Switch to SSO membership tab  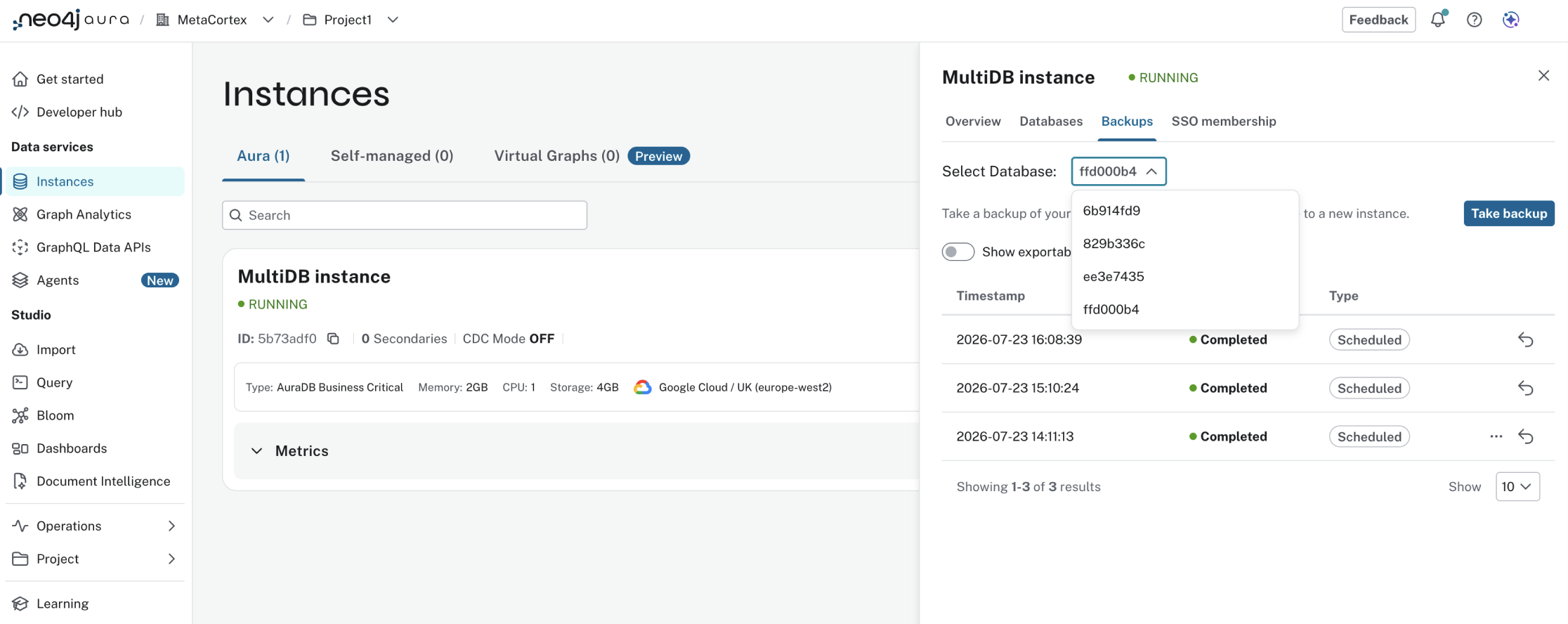point(1224,122)
